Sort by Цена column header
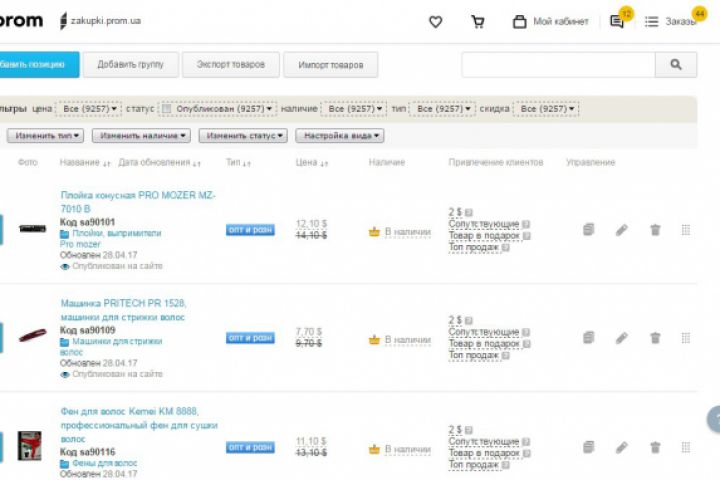 click(312, 163)
